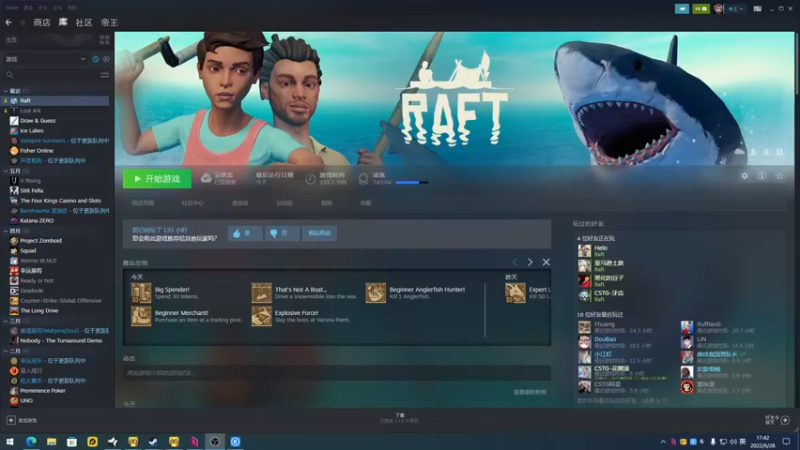Click the cloud sync status icon
The image size is (800, 450).
[206, 178]
